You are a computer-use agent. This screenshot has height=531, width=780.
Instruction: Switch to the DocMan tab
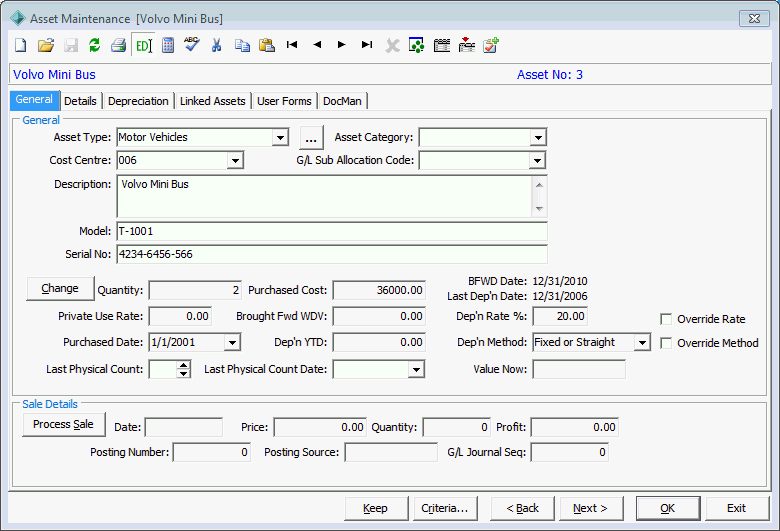[342, 101]
